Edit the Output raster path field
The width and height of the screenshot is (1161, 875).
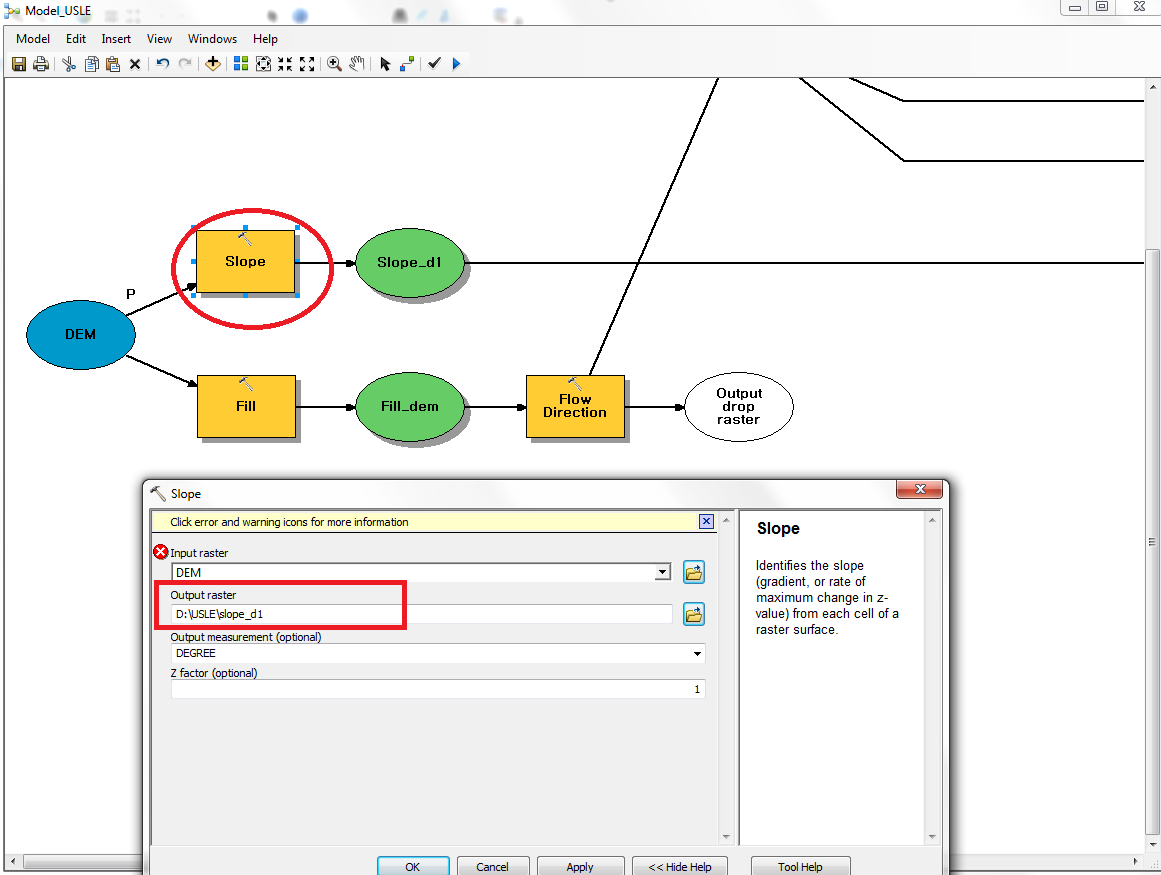(x=422, y=614)
